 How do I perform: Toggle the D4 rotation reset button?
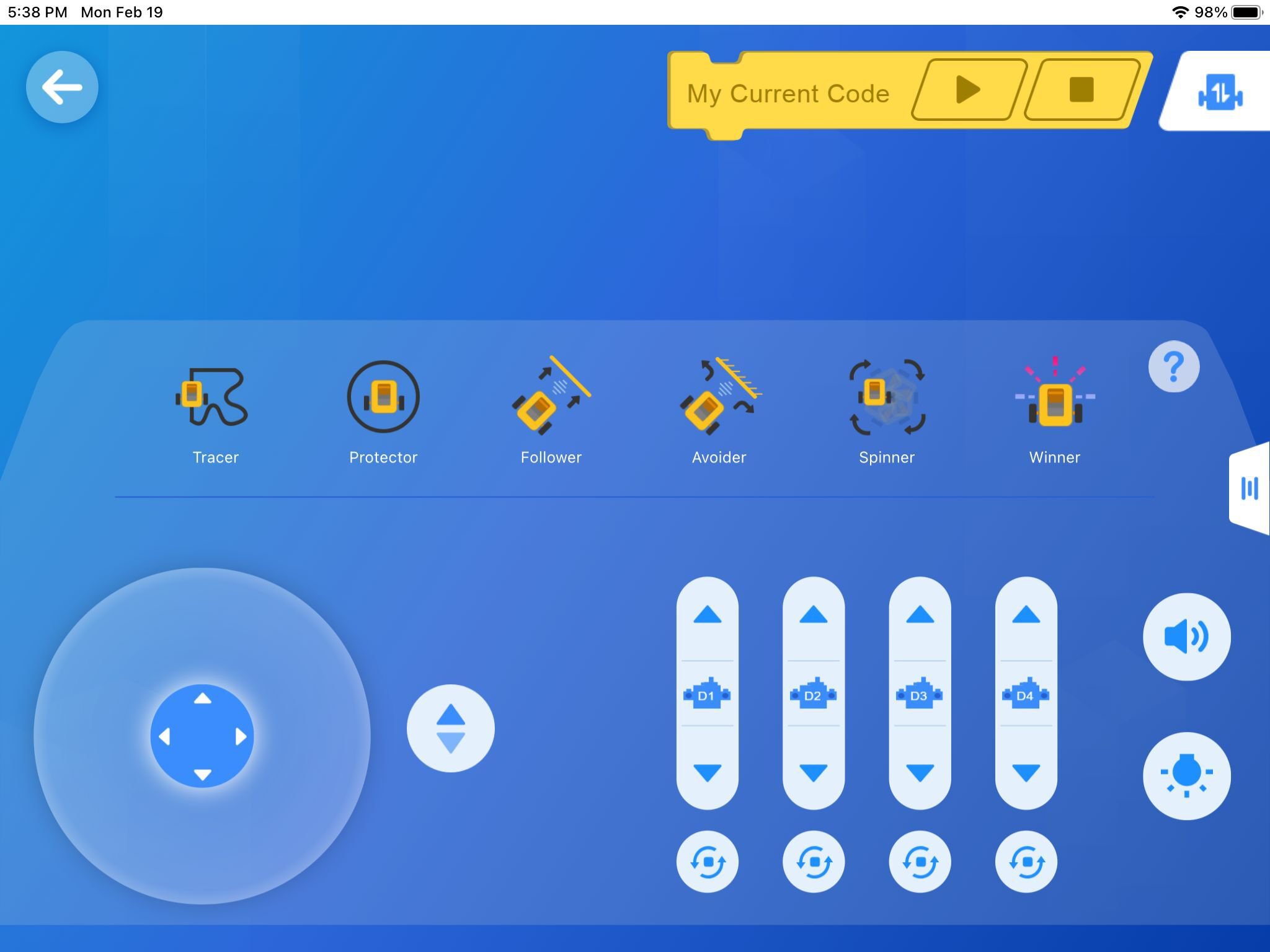tap(1026, 862)
